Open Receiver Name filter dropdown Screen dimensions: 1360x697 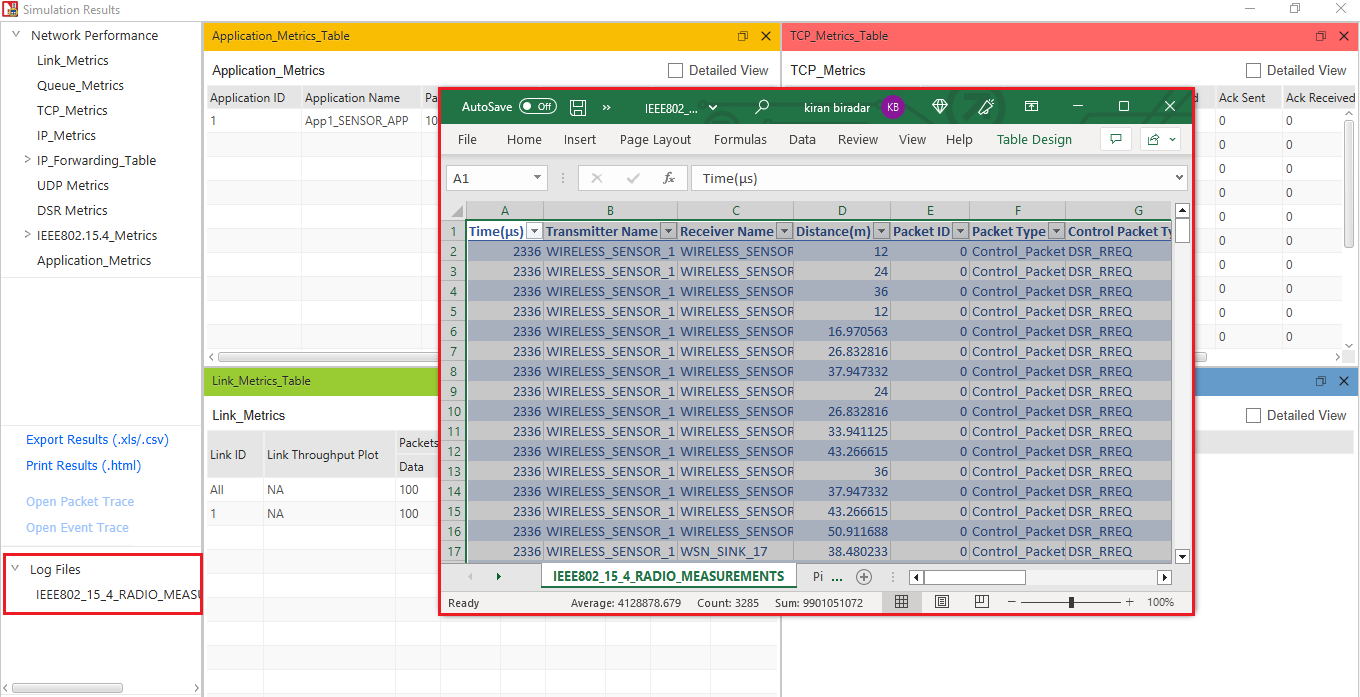click(784, 231)
